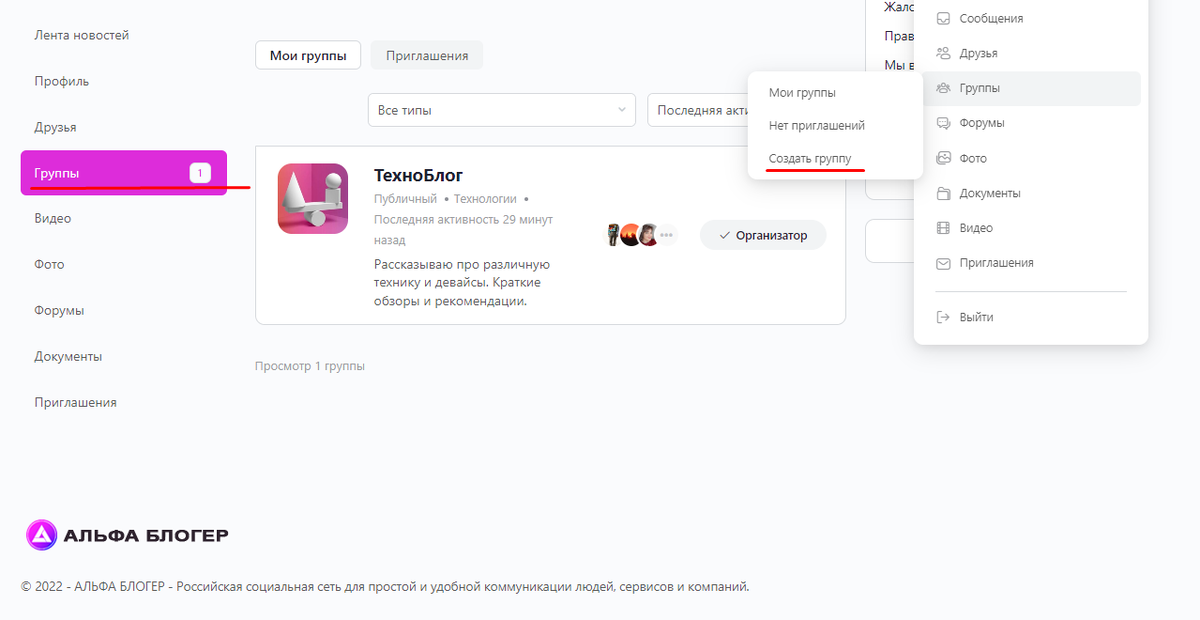This screenshot has width=1200, height=620.
Task: Click the Выйти logout arrow icon
Action: [943, 317]
